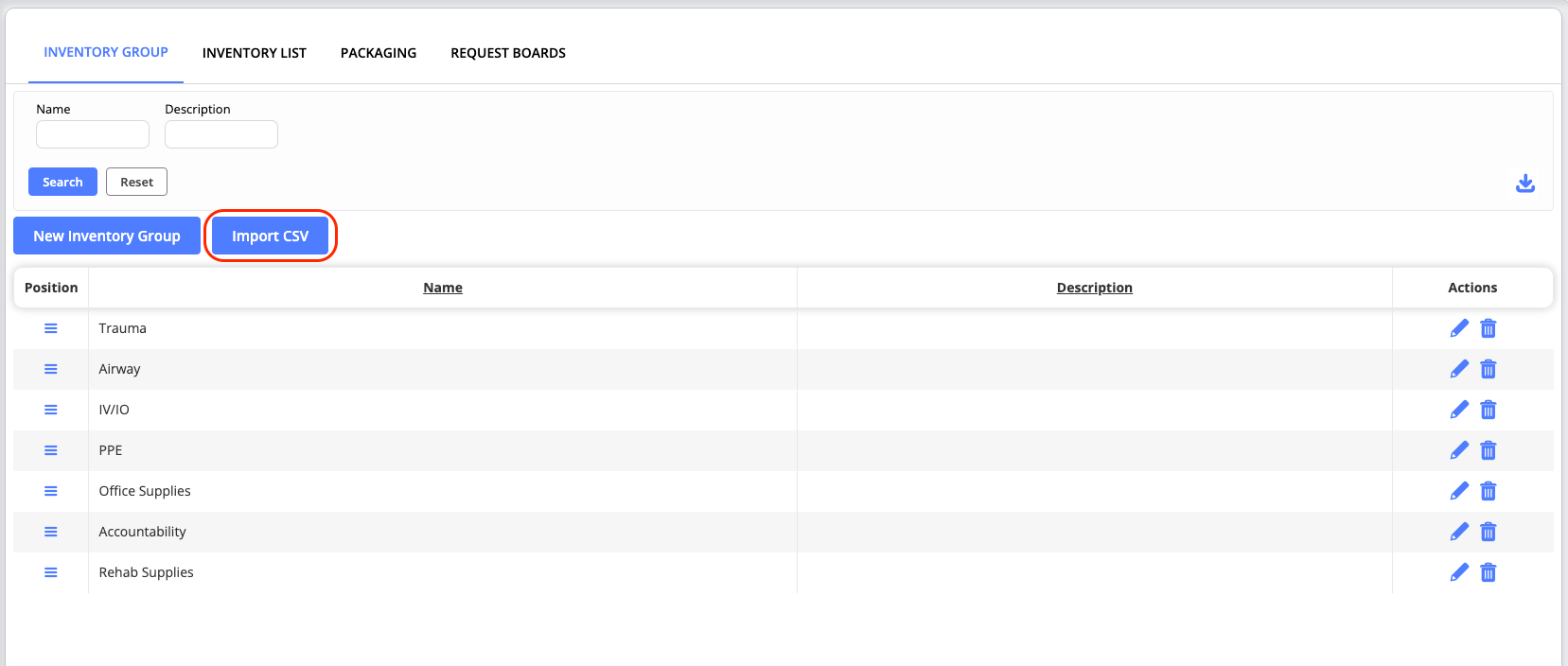Select the IV/IO reorder handle
1568x666 pixels.
click(51, 410)
